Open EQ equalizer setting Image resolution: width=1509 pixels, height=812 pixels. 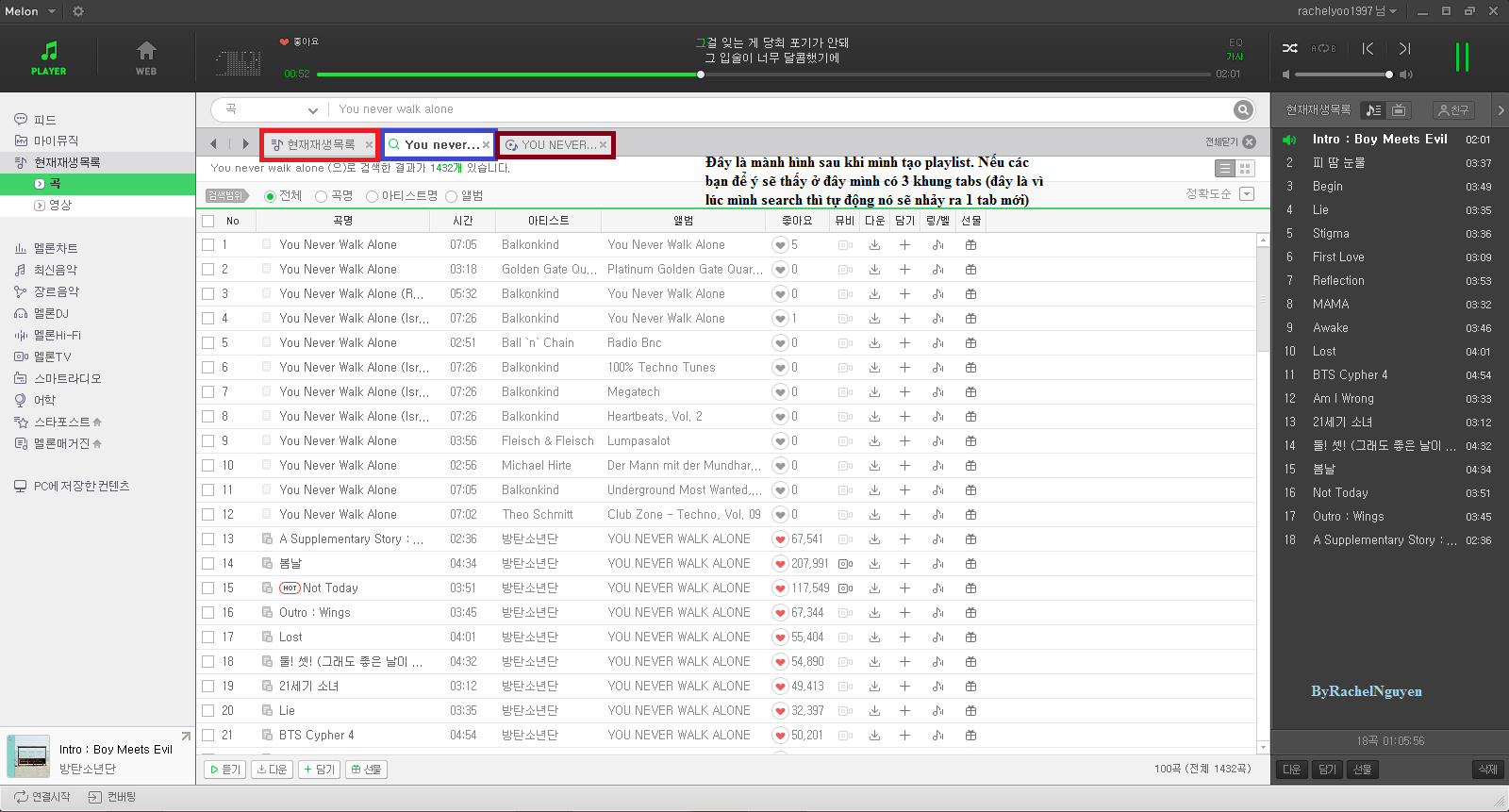point(1235,42)
